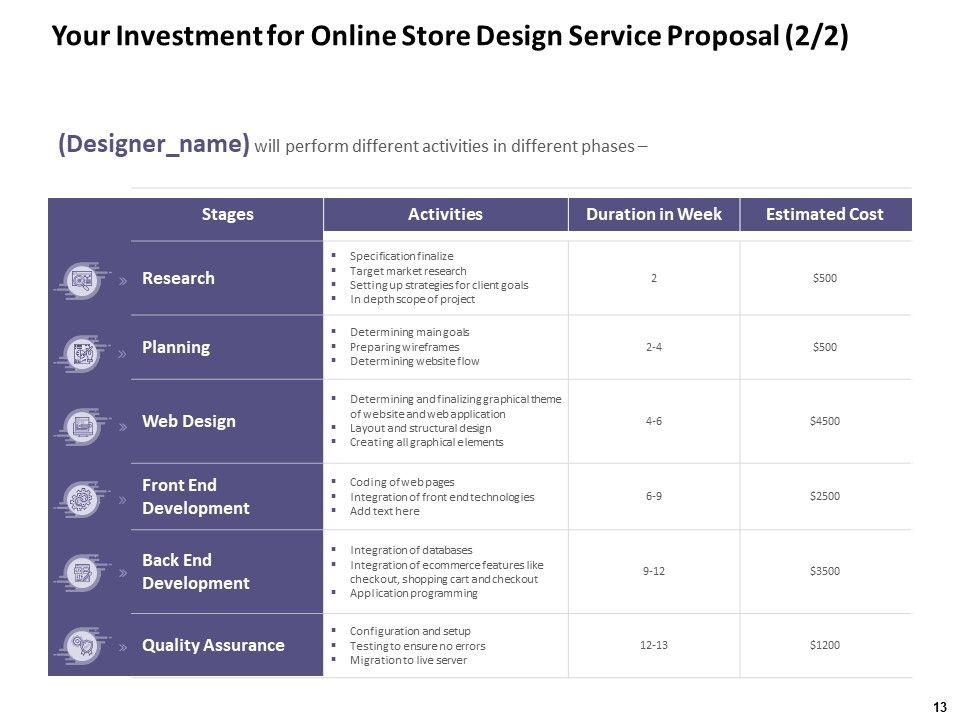Click 'Target market research' bullet
The width and height of the screenshot is (960, 720).
pyautogui.click(x=408, y=271)
